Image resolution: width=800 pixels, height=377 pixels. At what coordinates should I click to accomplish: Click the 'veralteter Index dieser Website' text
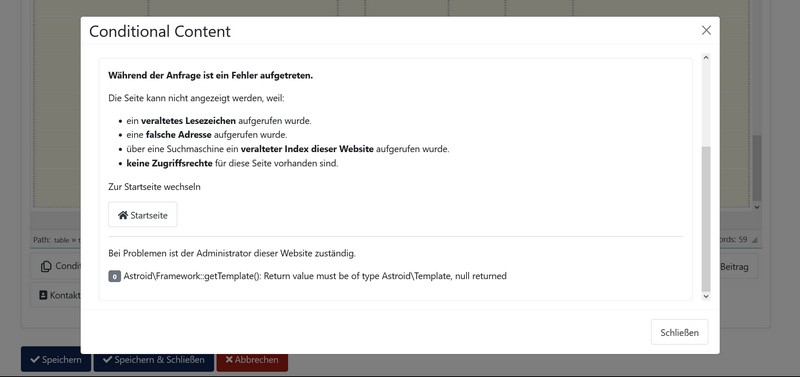[308, 149]
